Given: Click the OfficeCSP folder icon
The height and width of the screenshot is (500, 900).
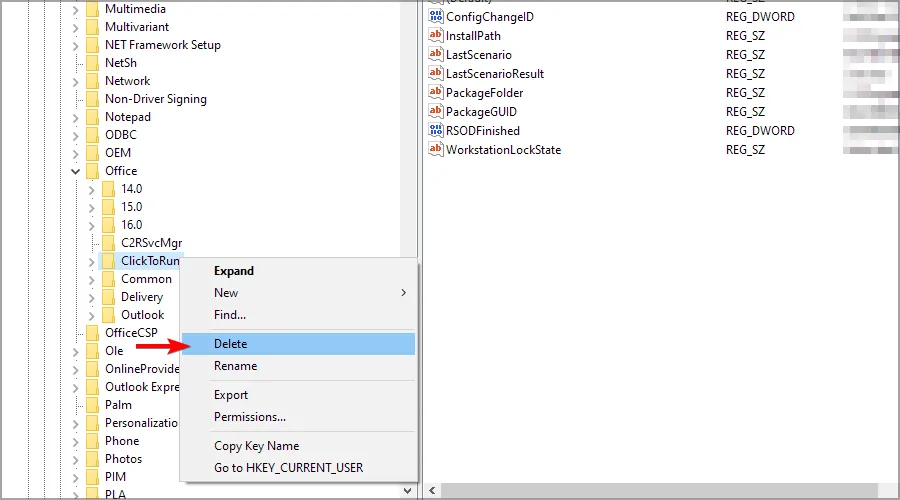Looking at the screenshot, I should [x=92, y=333].
